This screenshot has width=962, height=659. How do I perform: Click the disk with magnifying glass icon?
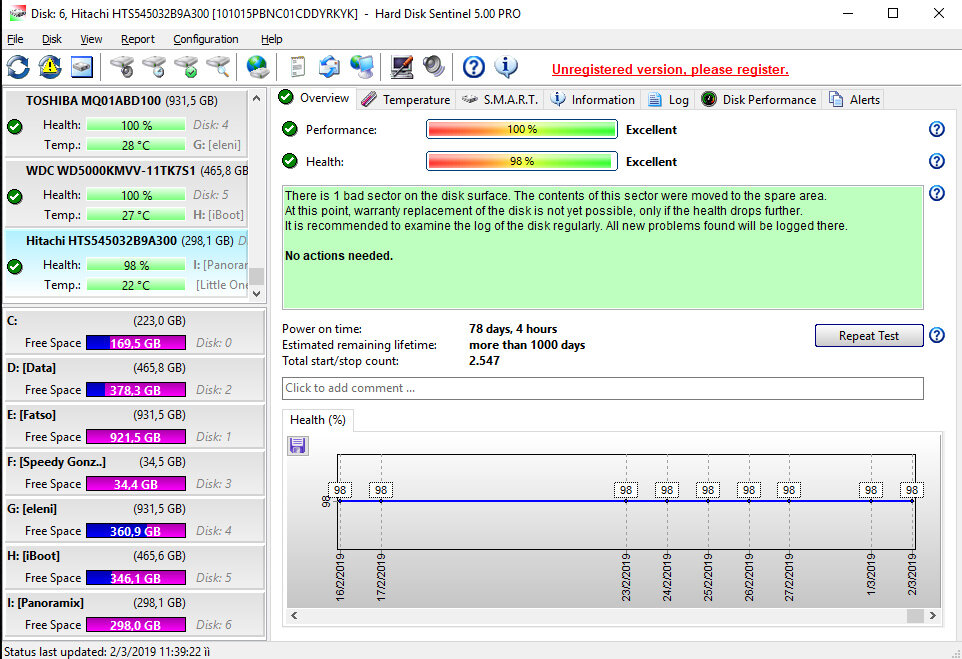[218, 67]
